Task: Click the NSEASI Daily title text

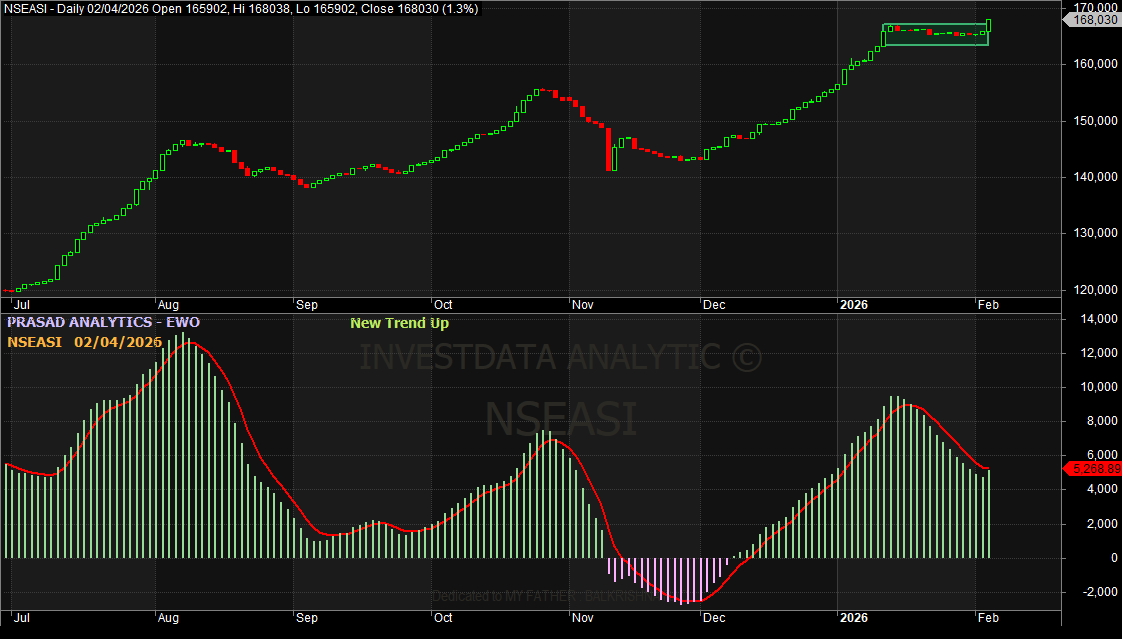Action: coord(240,8)
